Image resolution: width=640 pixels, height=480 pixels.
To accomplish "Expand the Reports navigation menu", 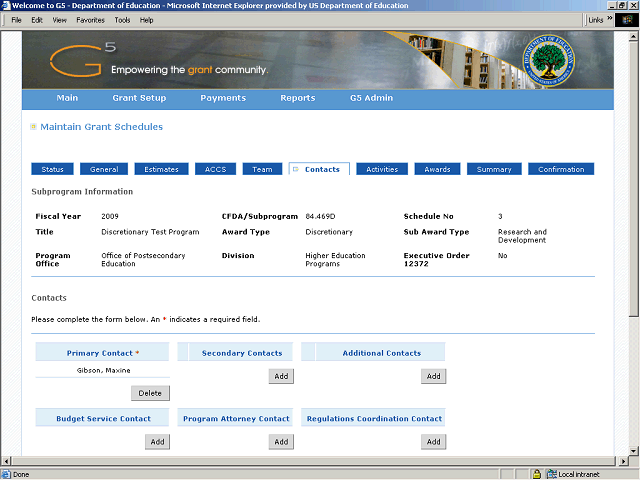I will tap(297, 98).
